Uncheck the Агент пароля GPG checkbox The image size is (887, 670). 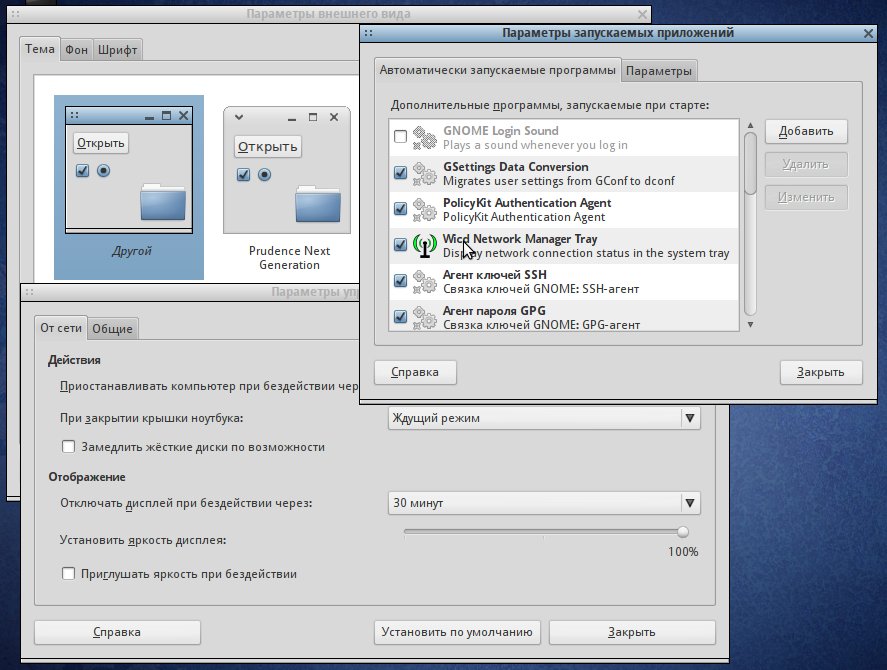click(401, 316)
